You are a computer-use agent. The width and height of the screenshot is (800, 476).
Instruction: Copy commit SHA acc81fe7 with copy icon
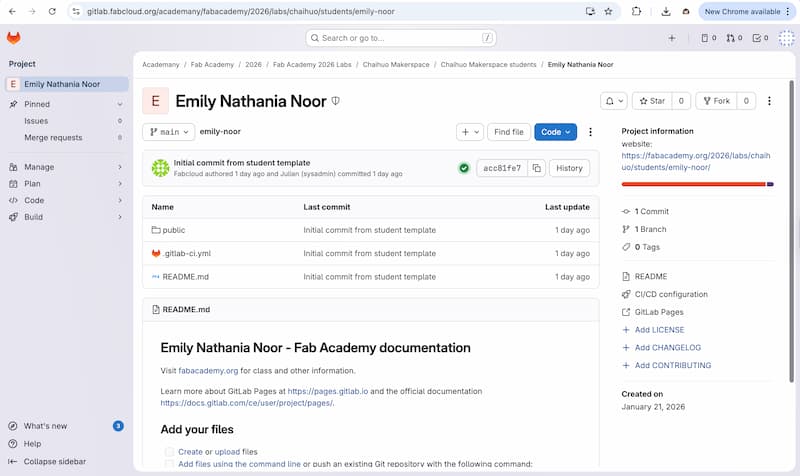[537, 168]
